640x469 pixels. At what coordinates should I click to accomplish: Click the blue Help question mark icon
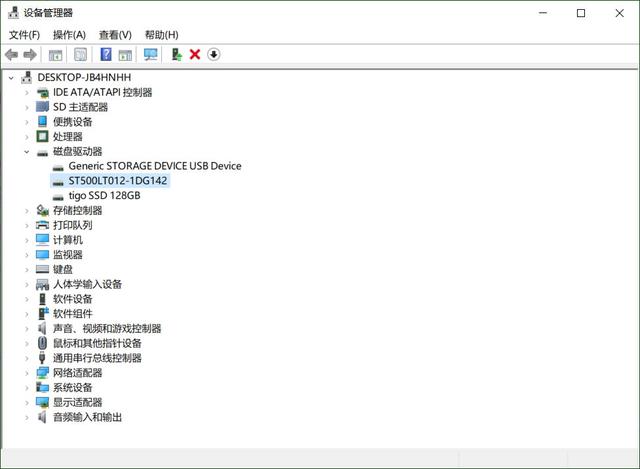click(105, 54)
